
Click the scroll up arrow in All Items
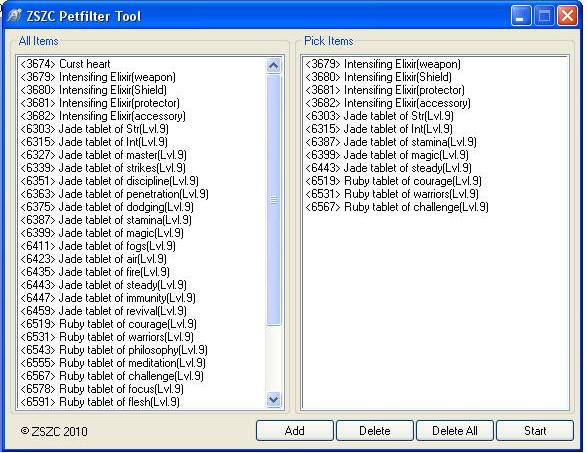click(x=274, y=66)
